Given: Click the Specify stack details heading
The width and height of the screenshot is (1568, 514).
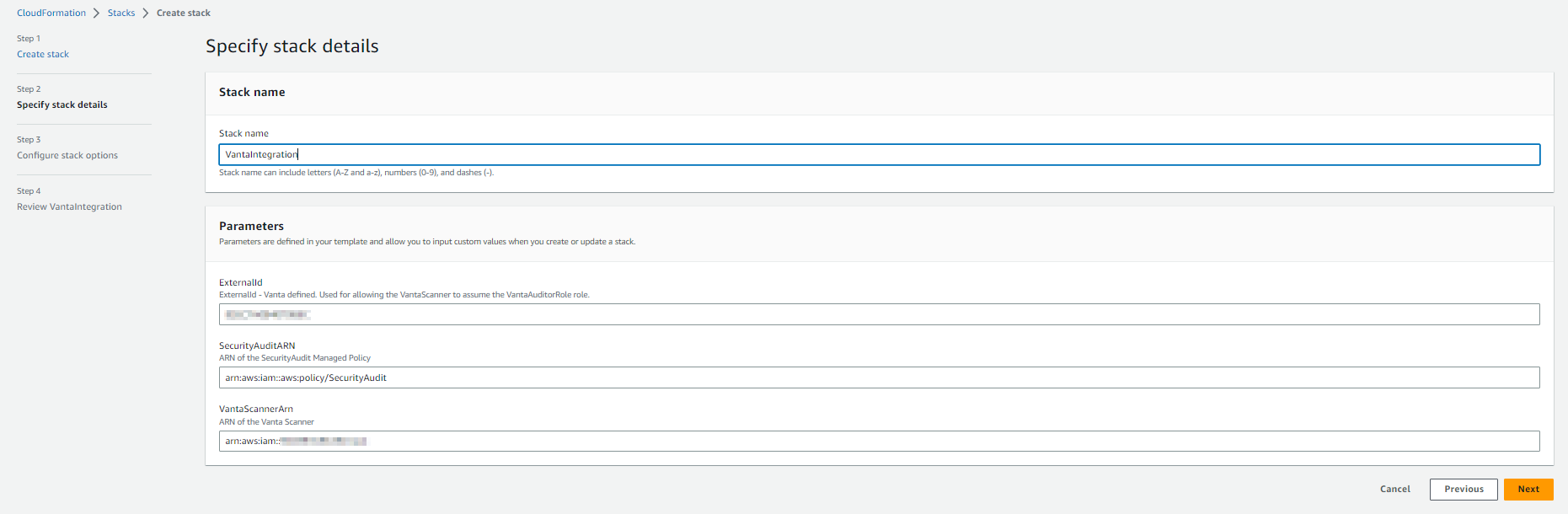Looking at the screenshot, I should tap(292, 46).
